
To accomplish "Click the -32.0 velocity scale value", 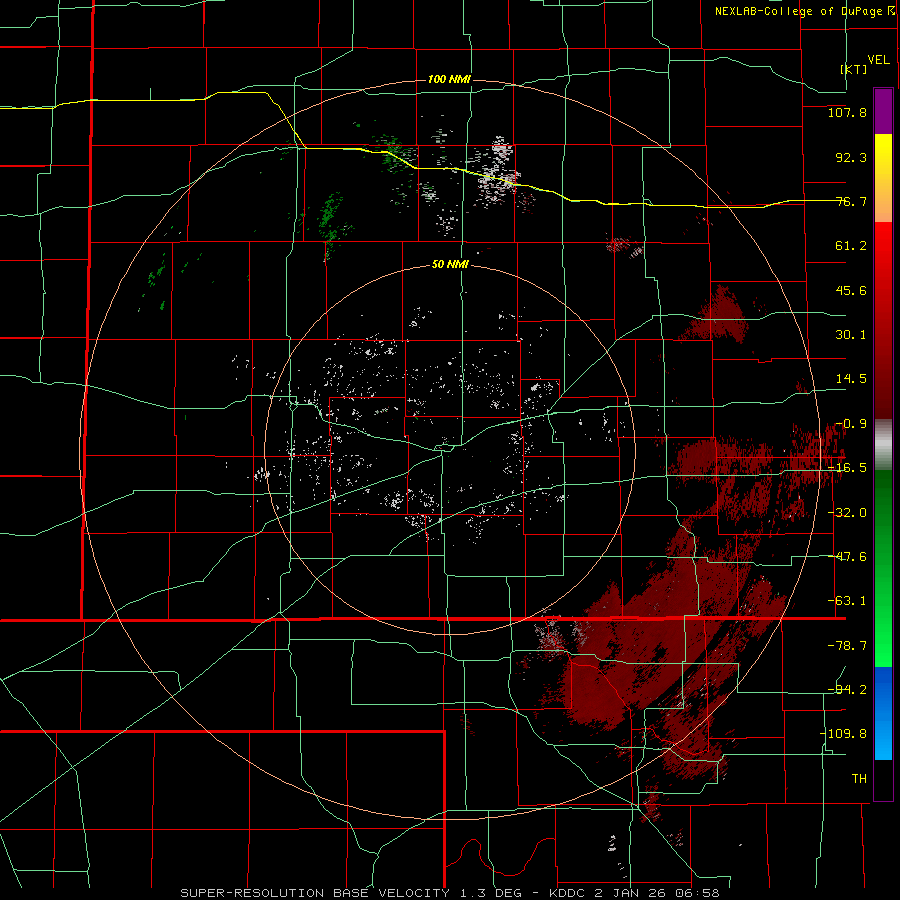I will (847, 513).
